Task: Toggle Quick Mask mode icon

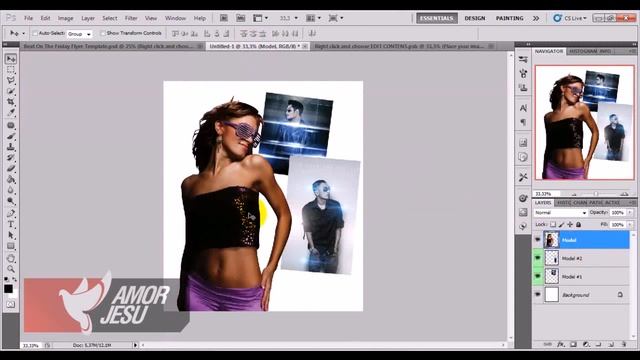Action: 11,304
